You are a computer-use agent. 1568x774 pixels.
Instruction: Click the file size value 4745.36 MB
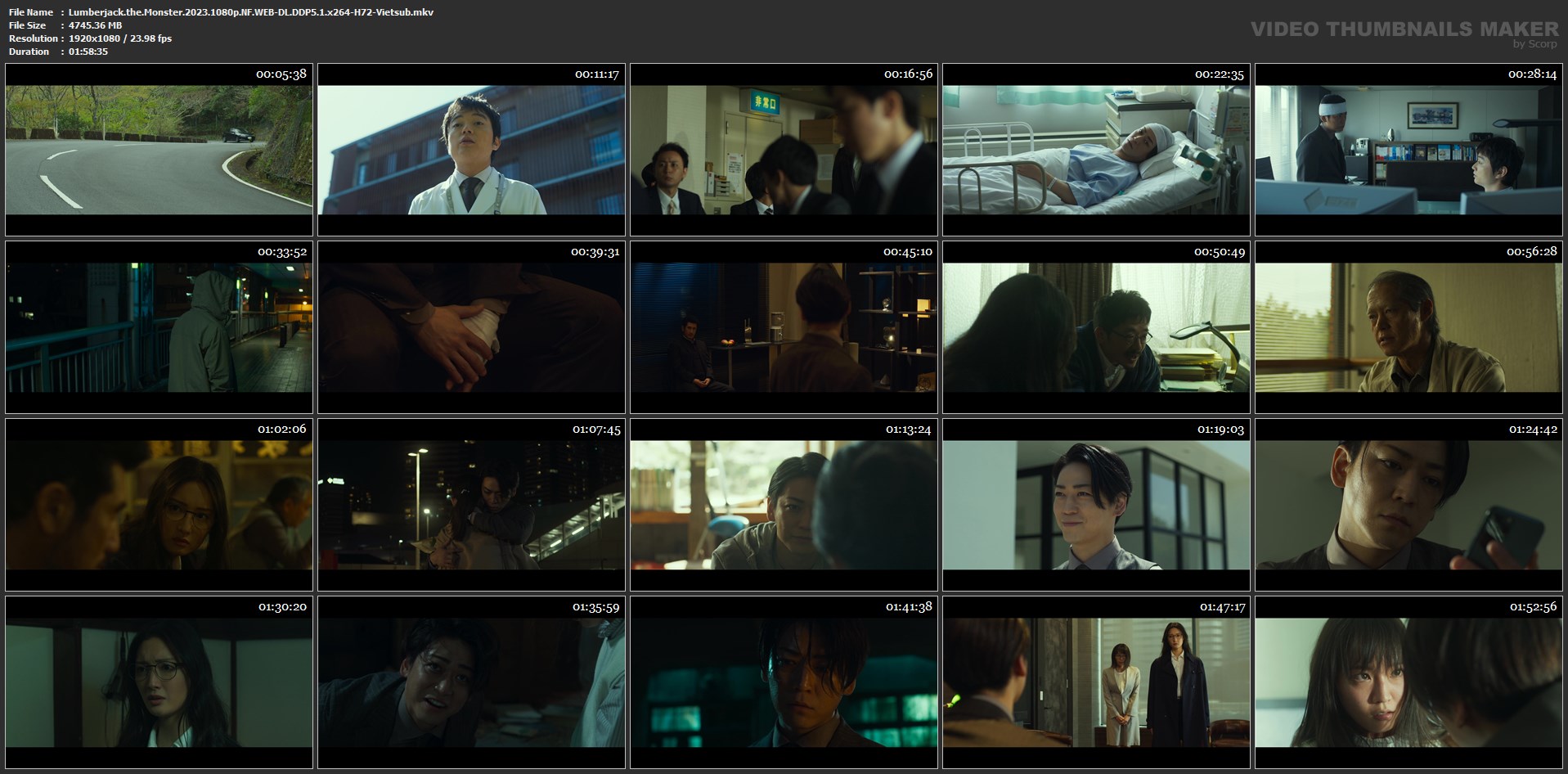[95, 25]
